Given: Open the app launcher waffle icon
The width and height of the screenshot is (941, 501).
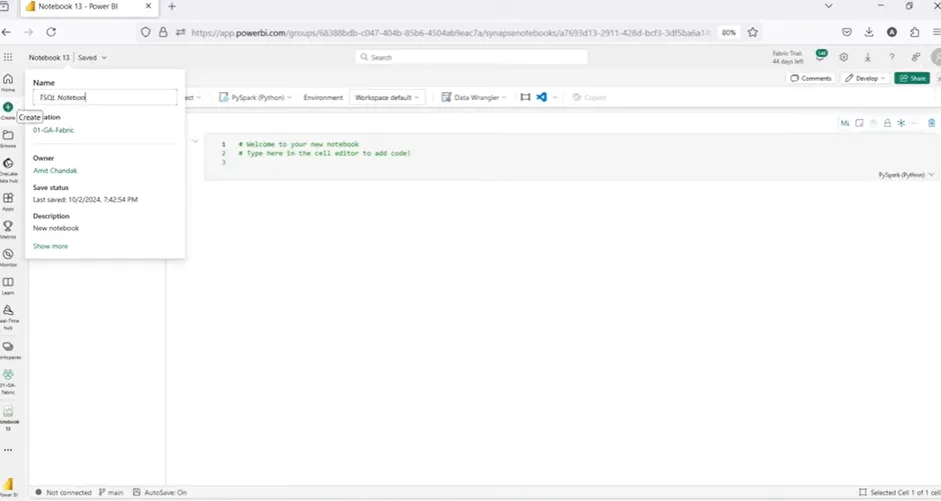Looking at the screenshot, I should tap(8, 57).
